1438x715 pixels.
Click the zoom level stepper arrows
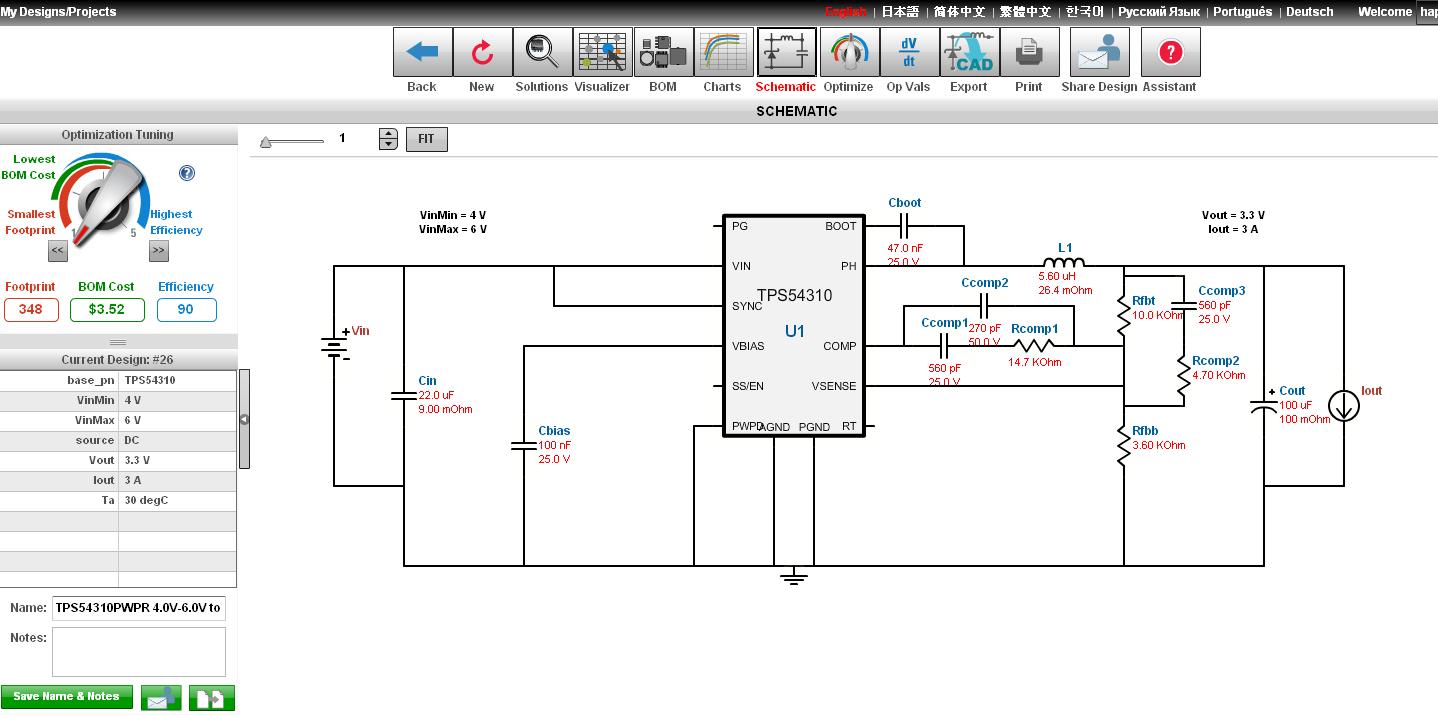coord(389,139)
